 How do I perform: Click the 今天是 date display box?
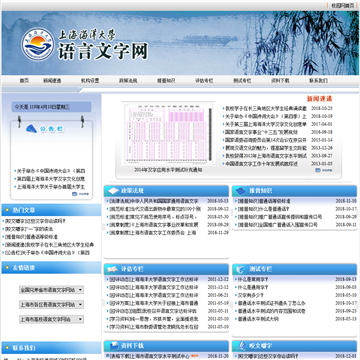(51, 107)
